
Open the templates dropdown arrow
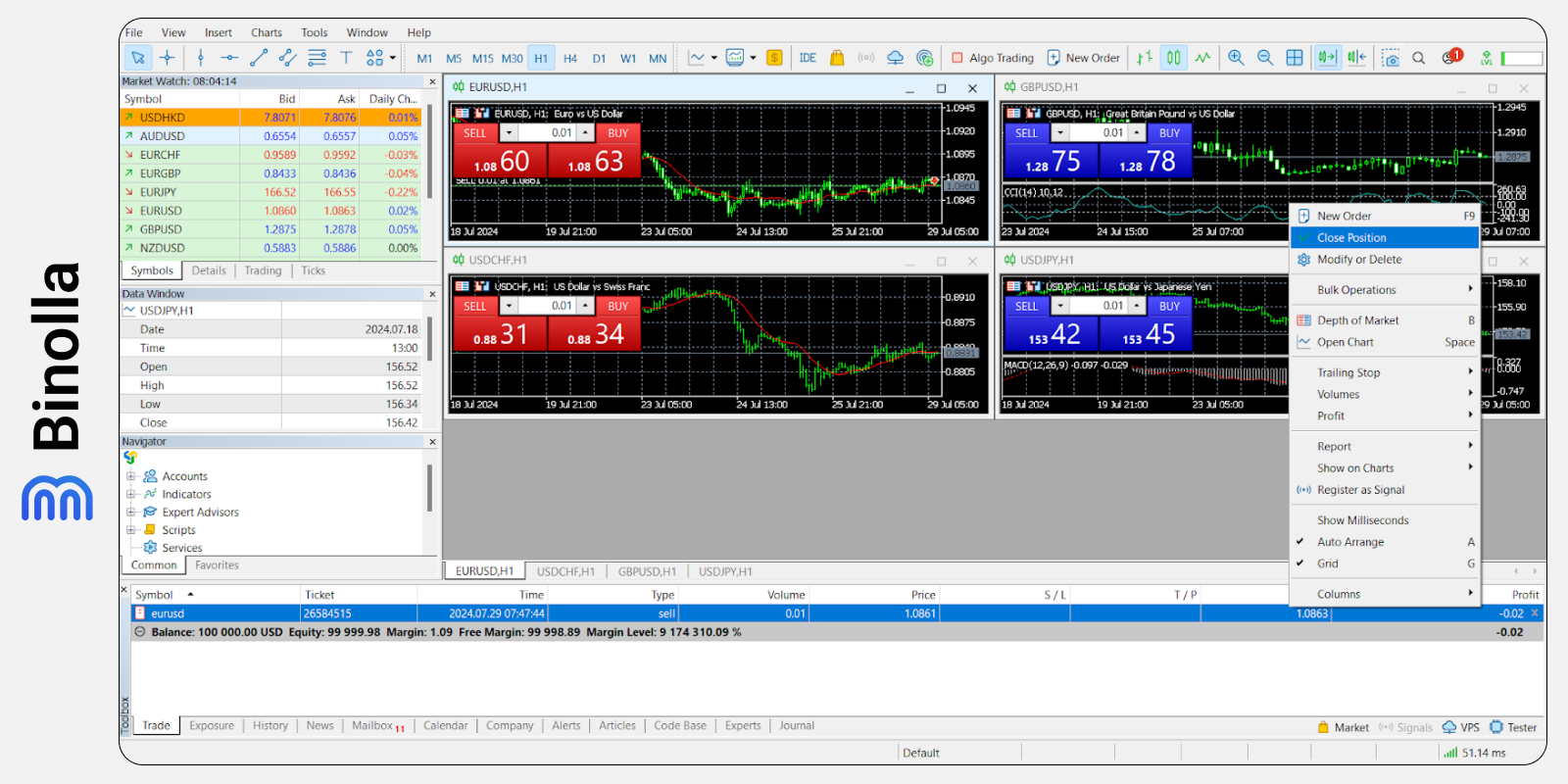click(x=753, y=58)
